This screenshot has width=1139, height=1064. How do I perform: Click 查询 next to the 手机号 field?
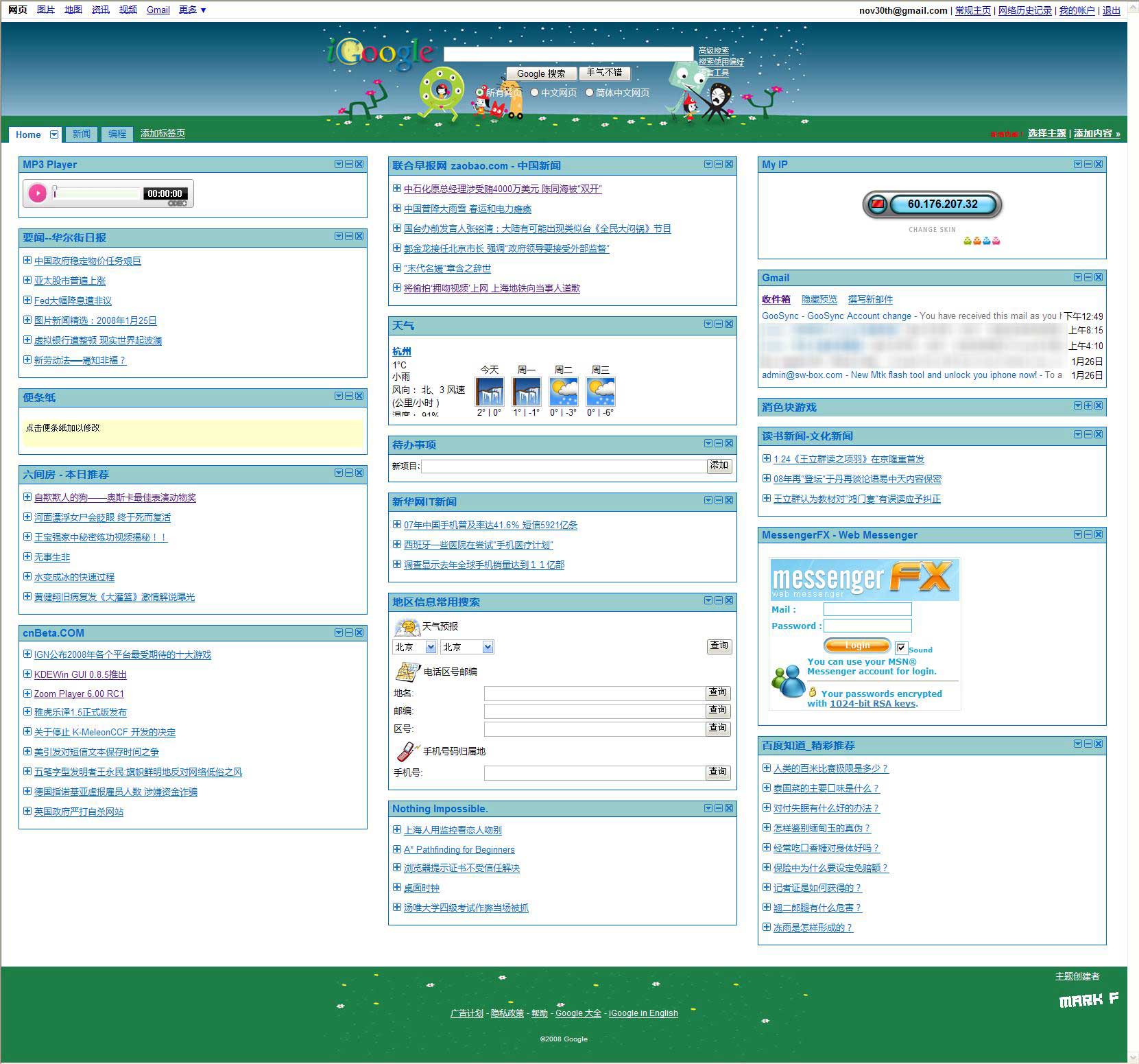pos(719,772)
